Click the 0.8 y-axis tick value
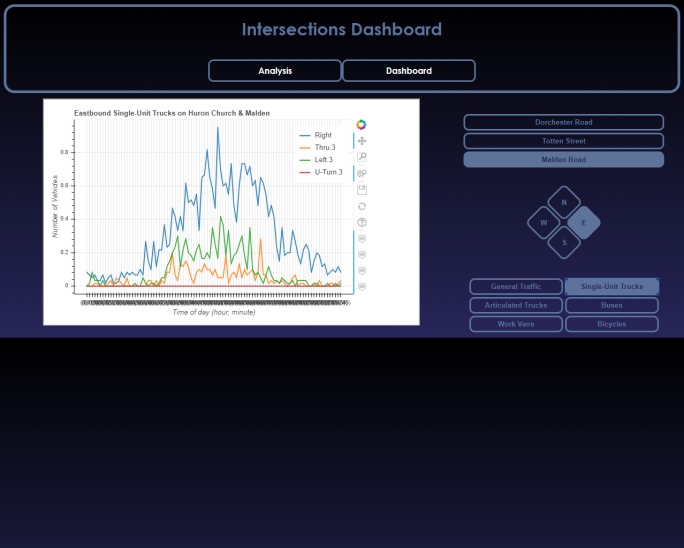This screenshot has width=684, height=548. (x=65, y=152)
